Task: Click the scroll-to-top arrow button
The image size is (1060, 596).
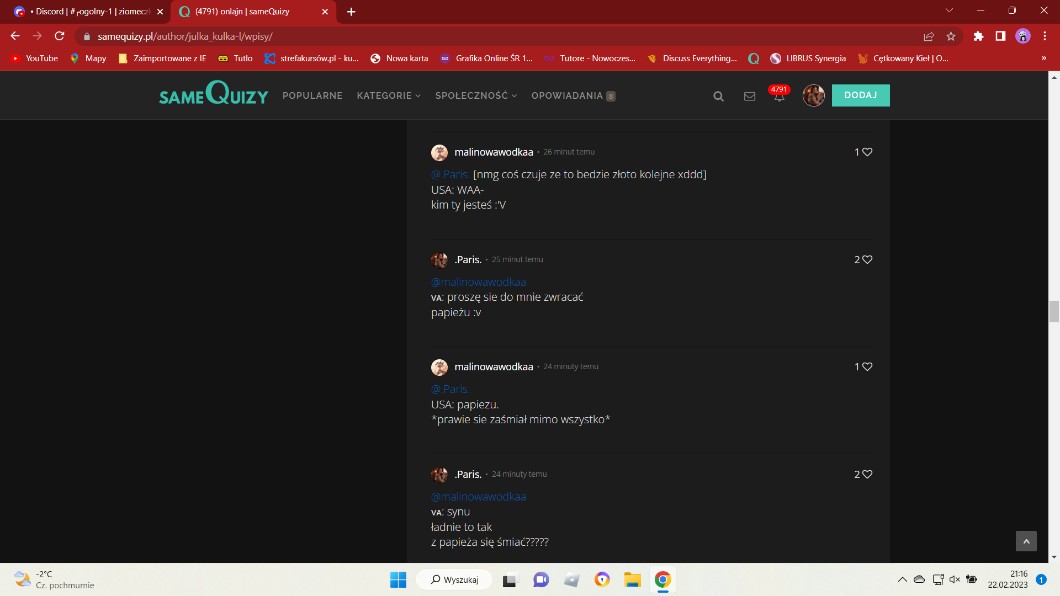Action: point(1026,541)
